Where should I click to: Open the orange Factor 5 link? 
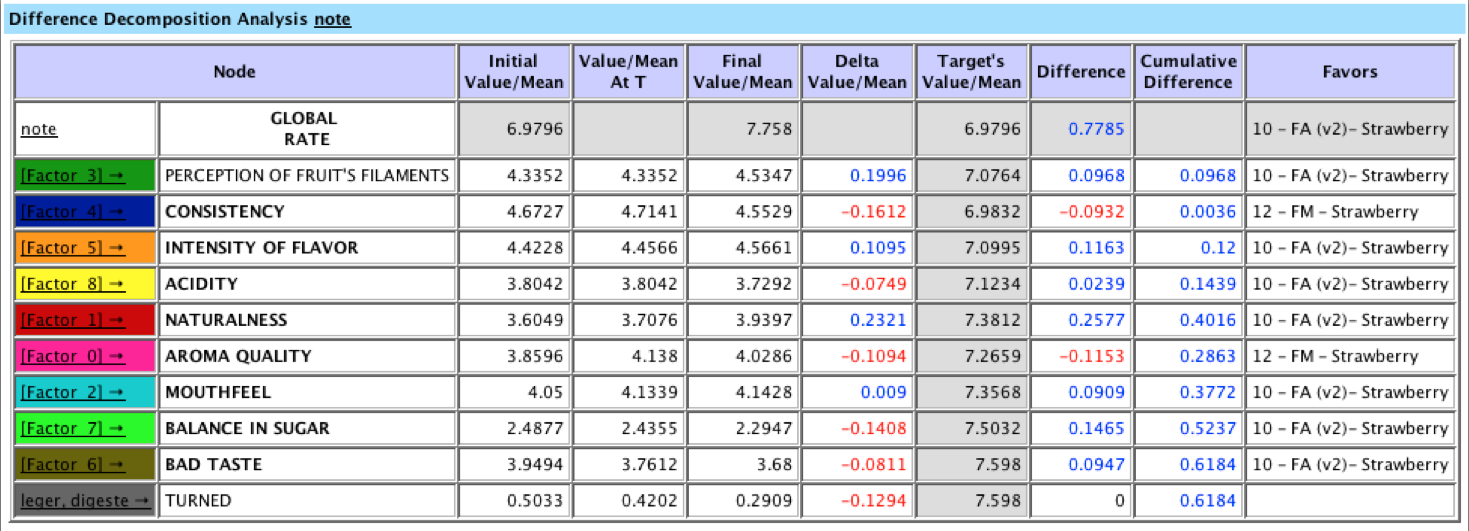[71, 248]
